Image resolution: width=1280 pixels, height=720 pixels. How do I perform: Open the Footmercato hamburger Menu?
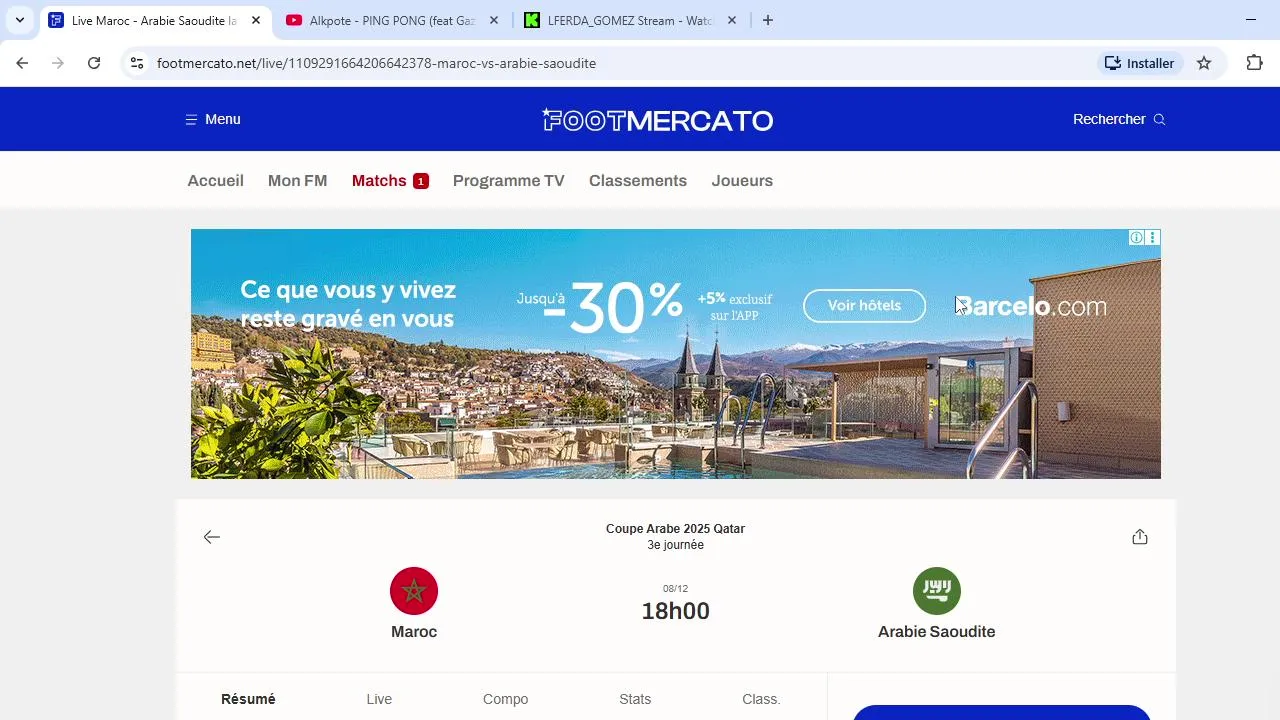[x=213, y=119]
